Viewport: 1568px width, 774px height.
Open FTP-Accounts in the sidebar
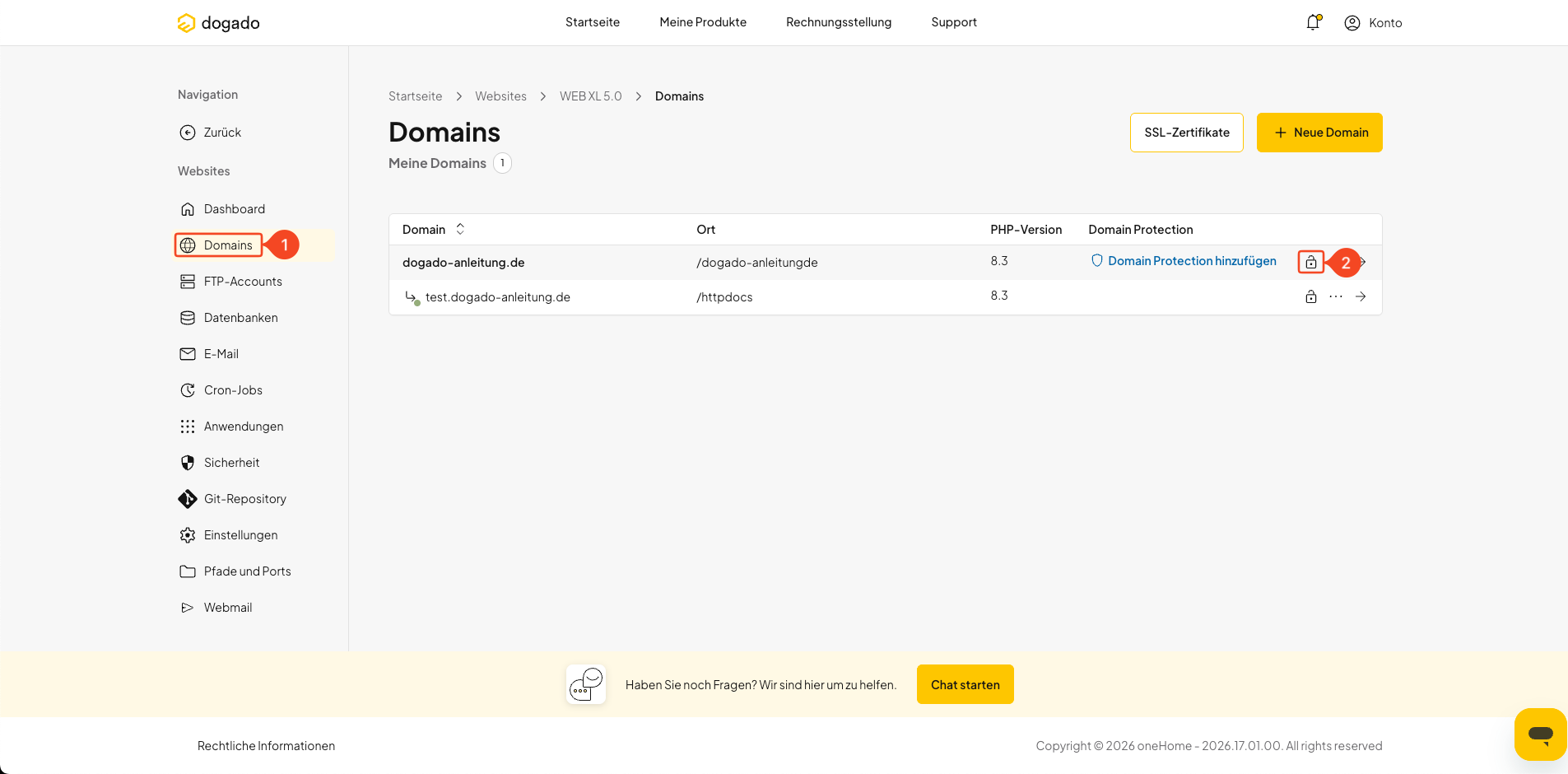coord(231,282)
